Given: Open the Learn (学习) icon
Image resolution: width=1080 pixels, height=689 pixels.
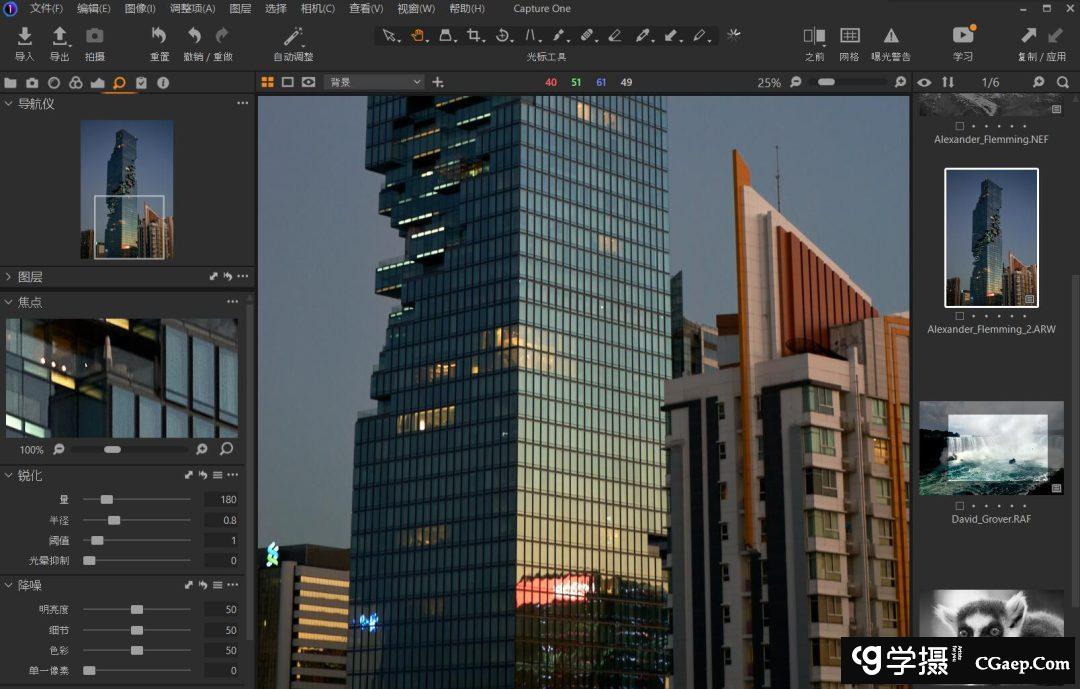Looking at the screenshot, I should (963, 37).
